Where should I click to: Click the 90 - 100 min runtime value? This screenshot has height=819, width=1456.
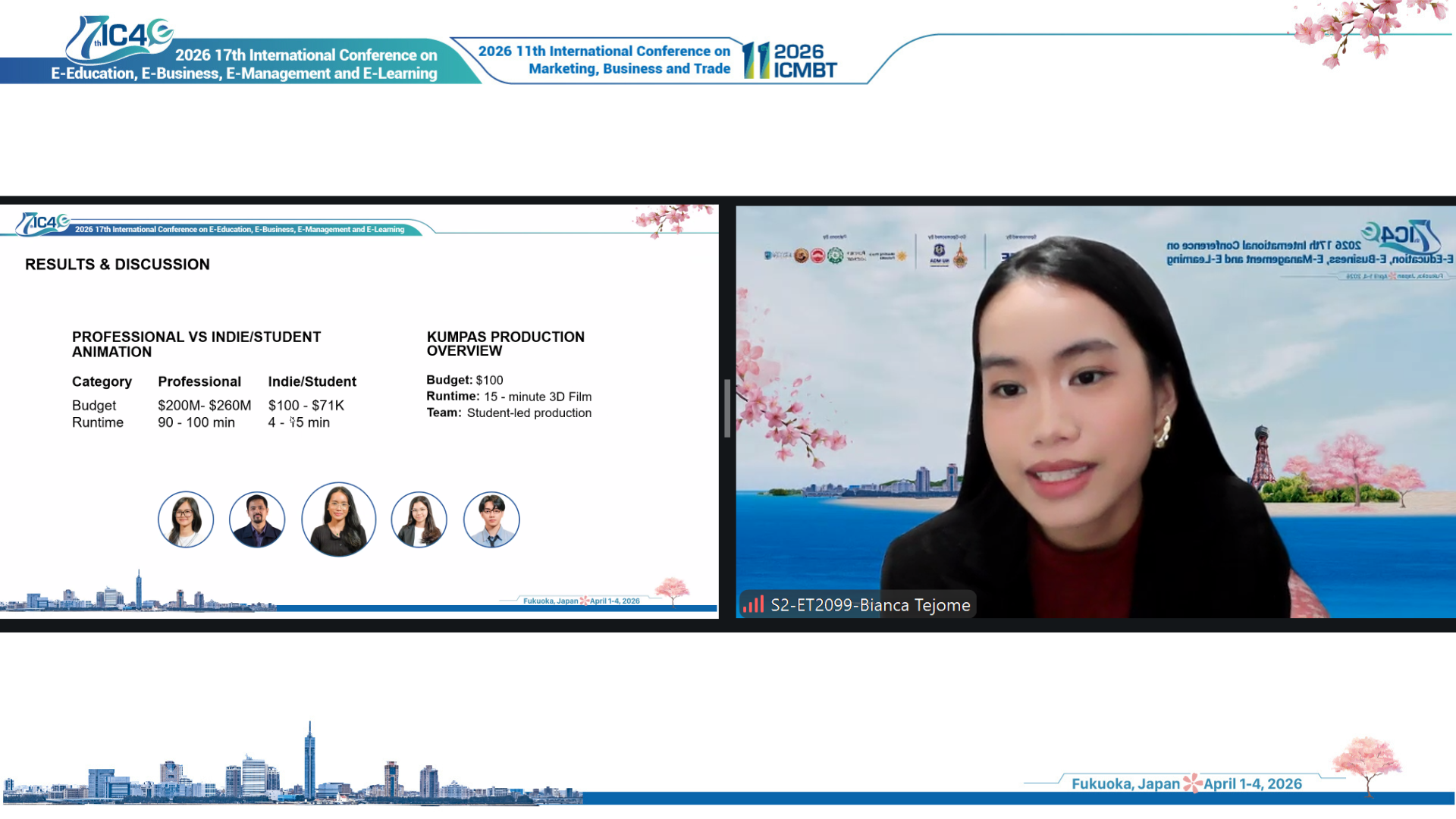tap(196, 422)
